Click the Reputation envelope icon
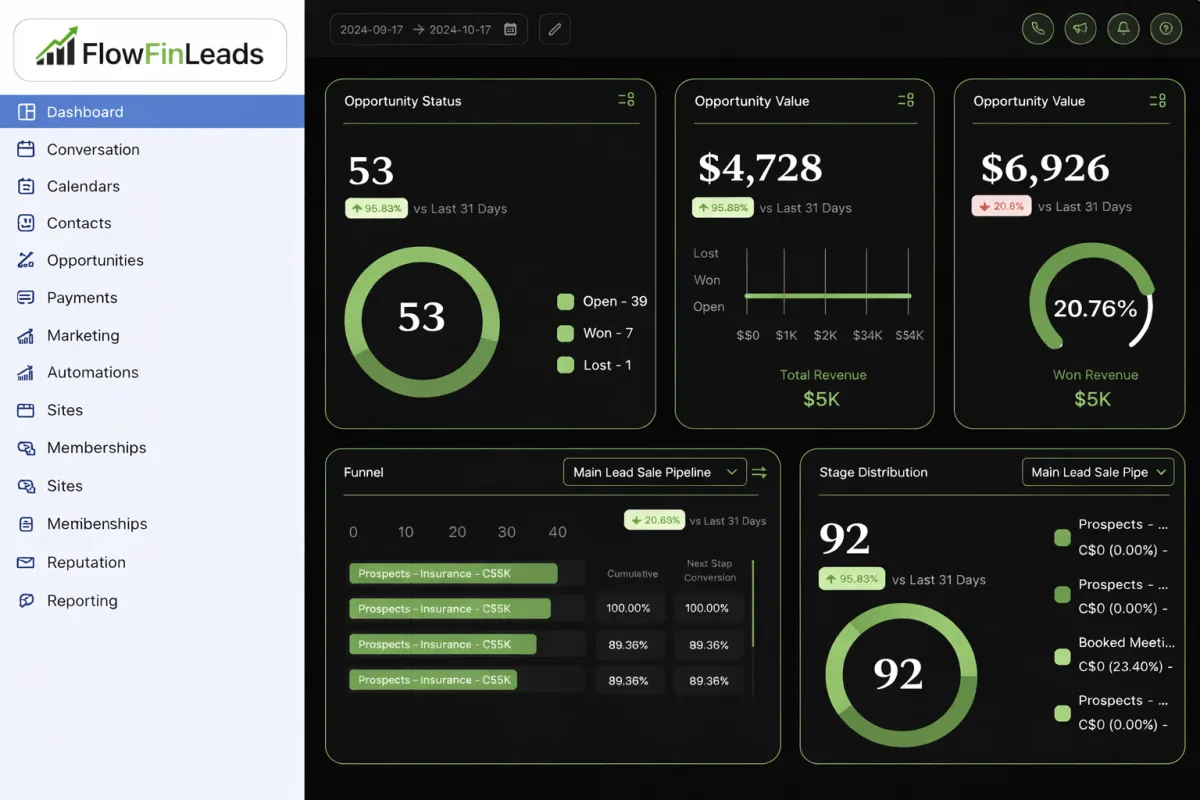The height and width of the screenshot is (800, 1200). tap(26, 563)
